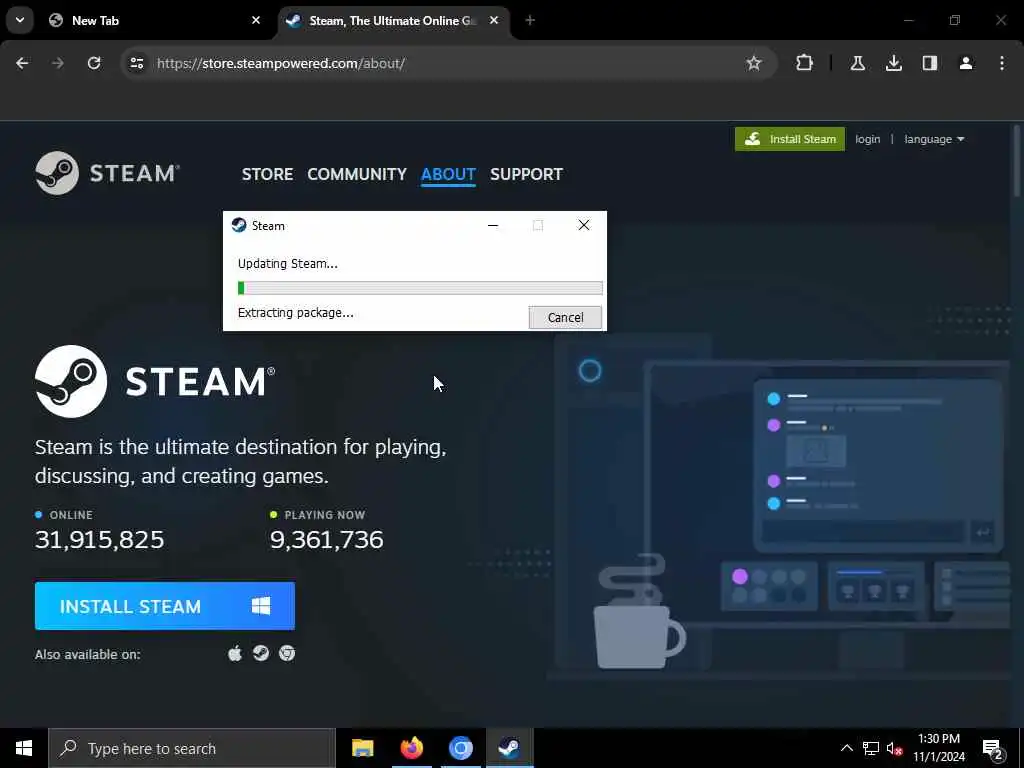
Task: Close the New Tab tab
Action: (256, 20)
